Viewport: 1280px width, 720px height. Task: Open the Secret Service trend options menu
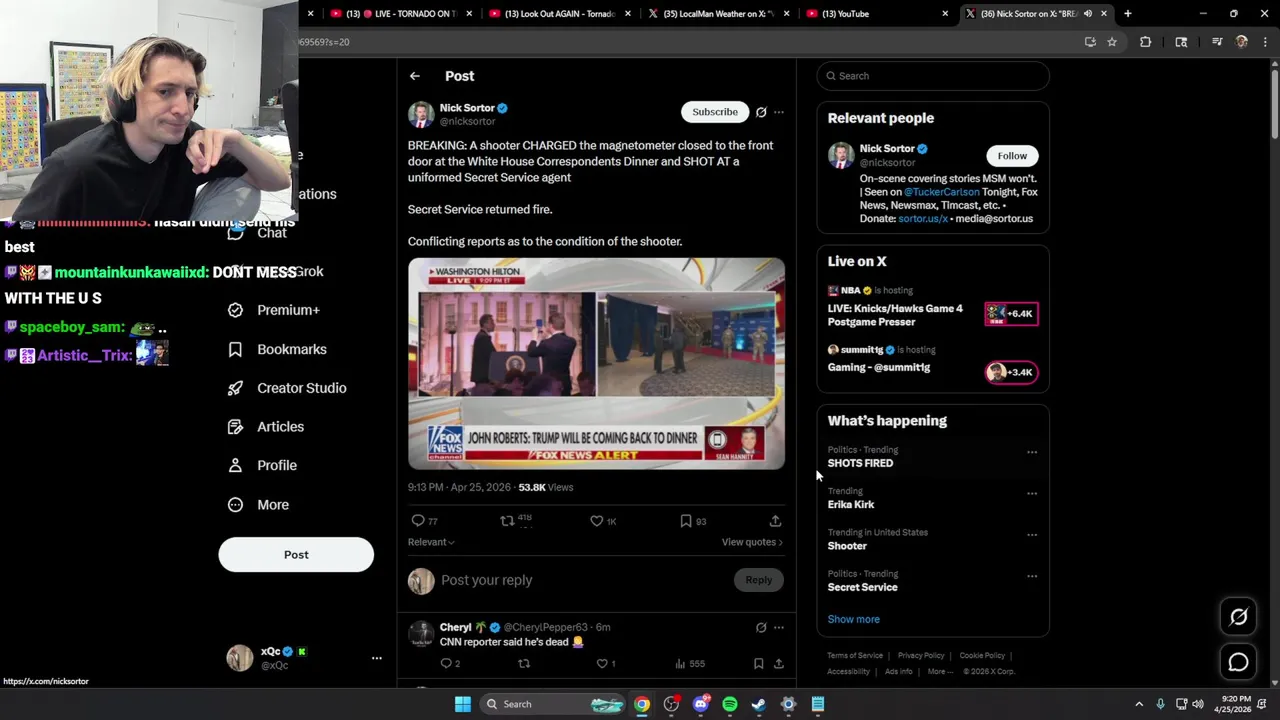[x=1032, y=576]
